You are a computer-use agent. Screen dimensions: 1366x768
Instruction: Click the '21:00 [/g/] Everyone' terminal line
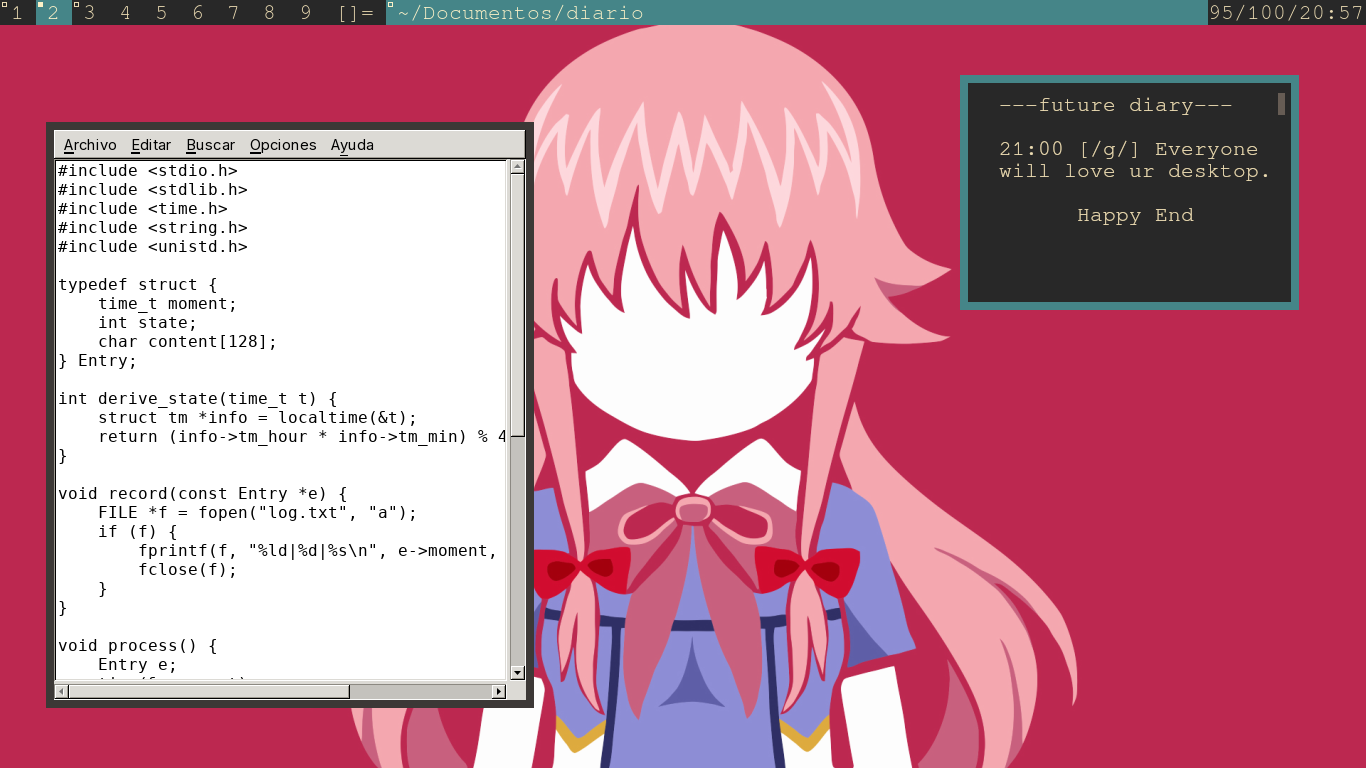click(x=1129, y=149)
